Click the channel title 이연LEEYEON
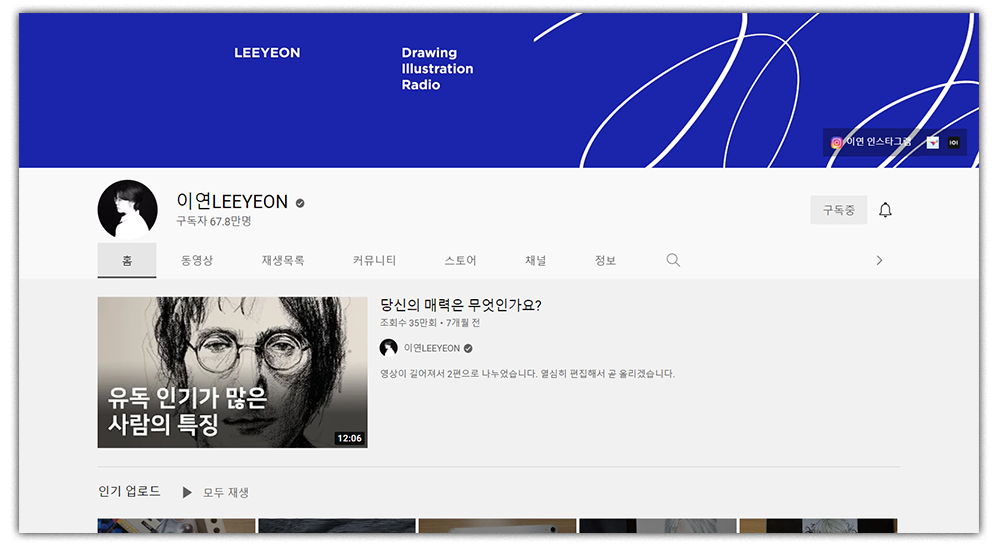Screen dimensions: 997x552 point(232,202)
